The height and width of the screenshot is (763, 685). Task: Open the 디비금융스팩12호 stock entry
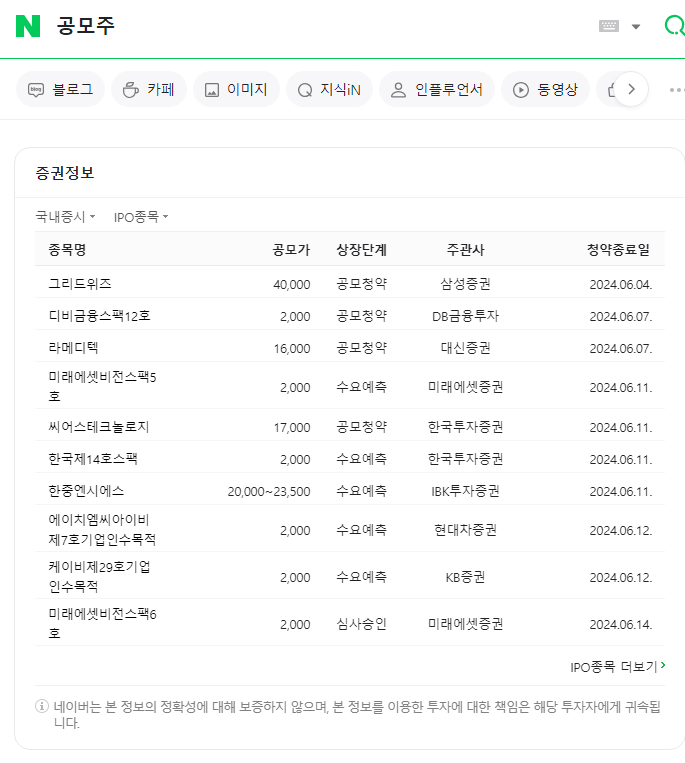100,316
